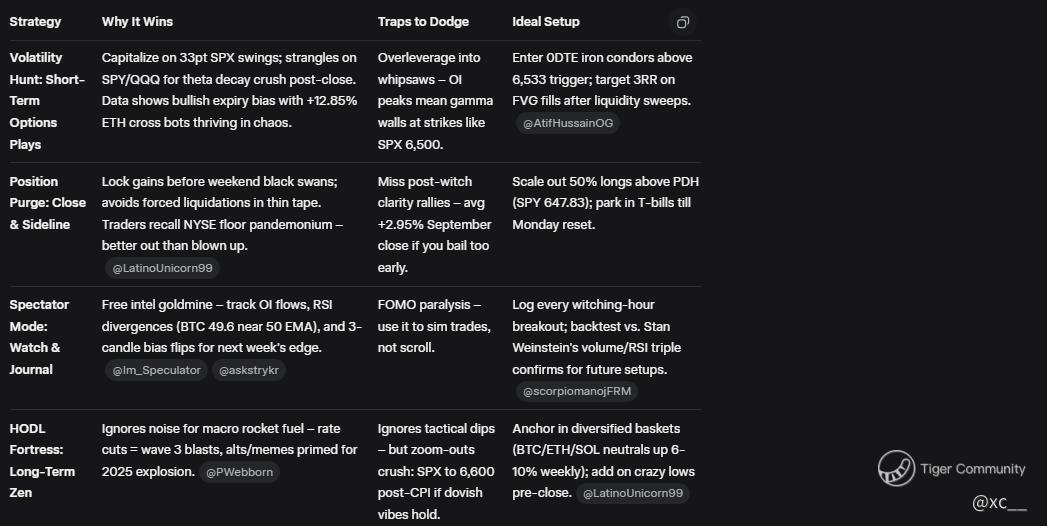Screen dimensions: 1047x526
Task: Click the Ideal Setup column header
Action: click(x=545, y=22)
